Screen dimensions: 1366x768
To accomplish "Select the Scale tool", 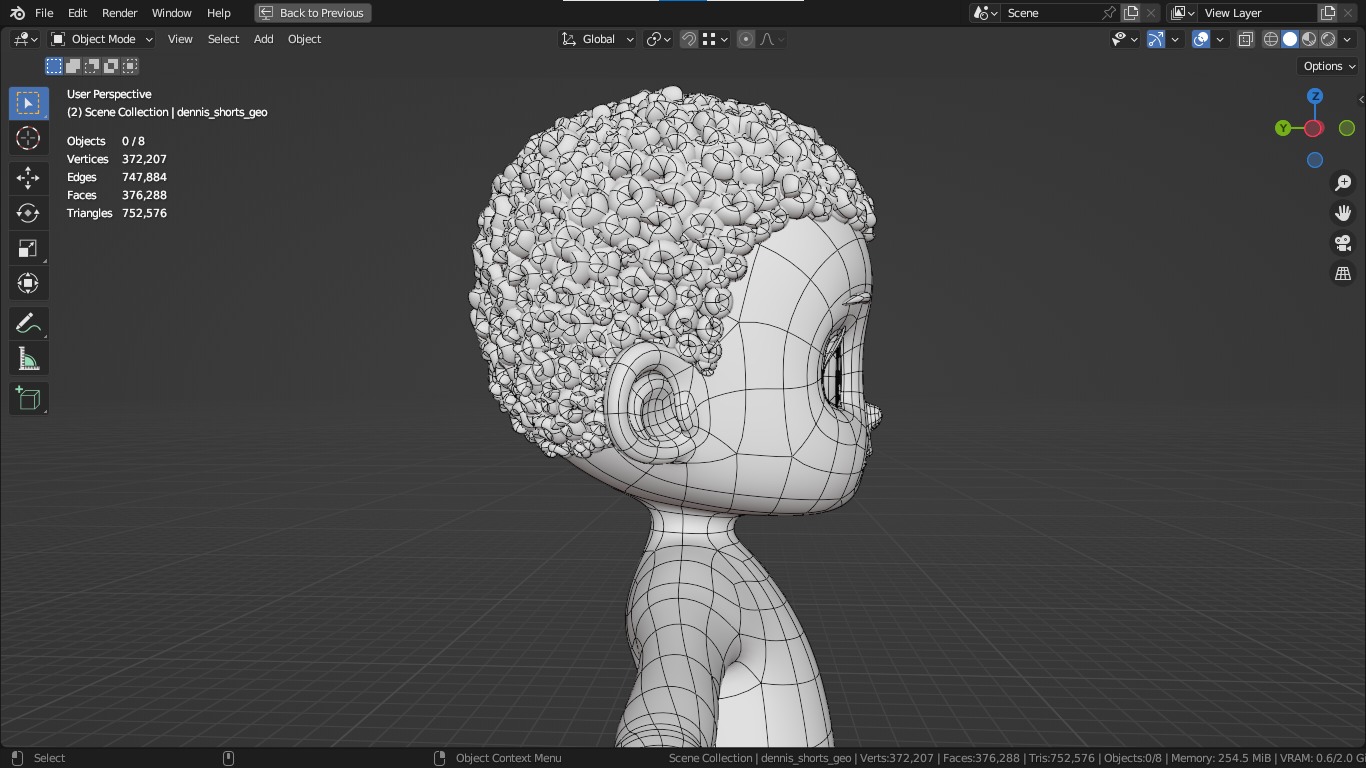I will [28, 248].
